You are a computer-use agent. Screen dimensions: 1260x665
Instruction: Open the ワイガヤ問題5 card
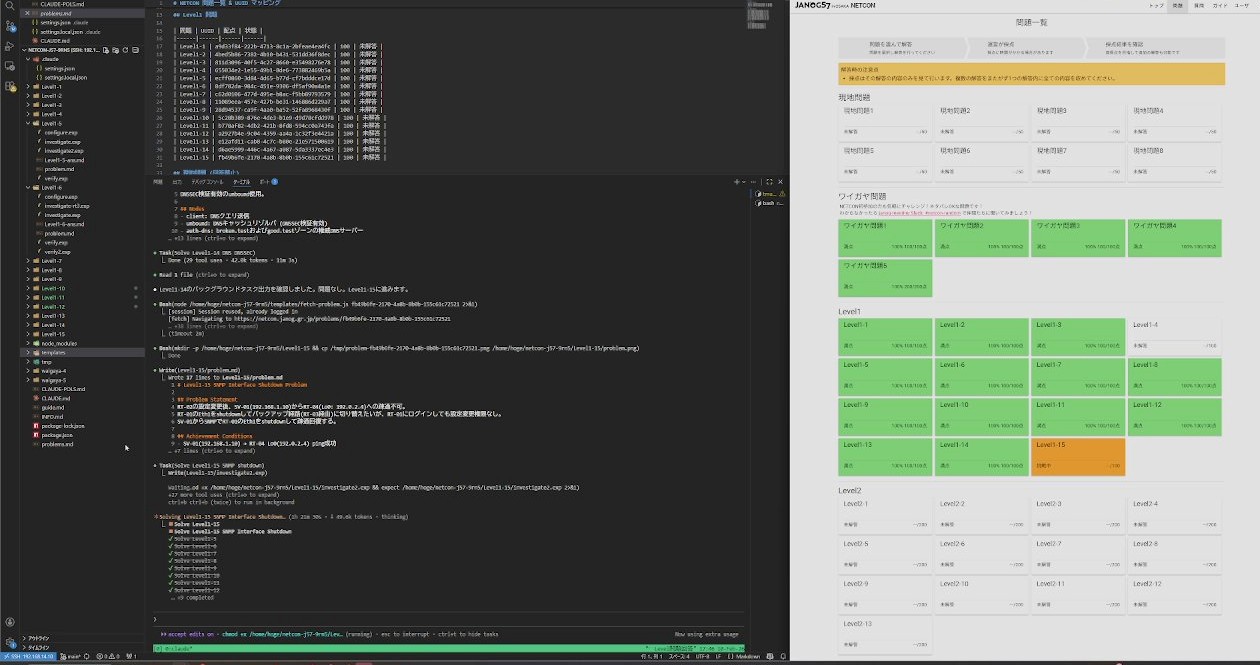tap(885, 278)
